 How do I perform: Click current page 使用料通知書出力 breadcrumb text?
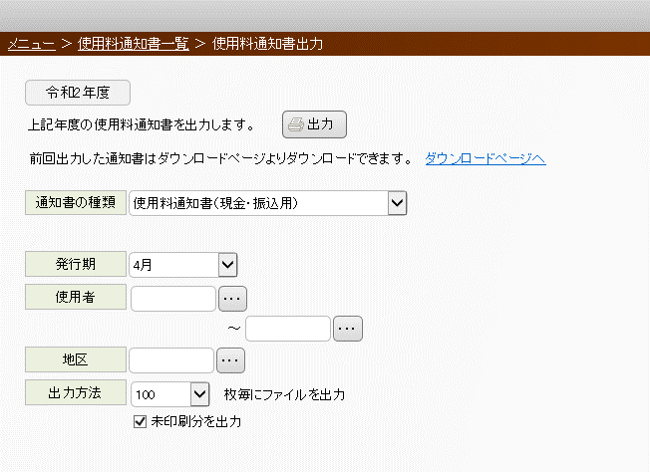click(x=268, y=44)
